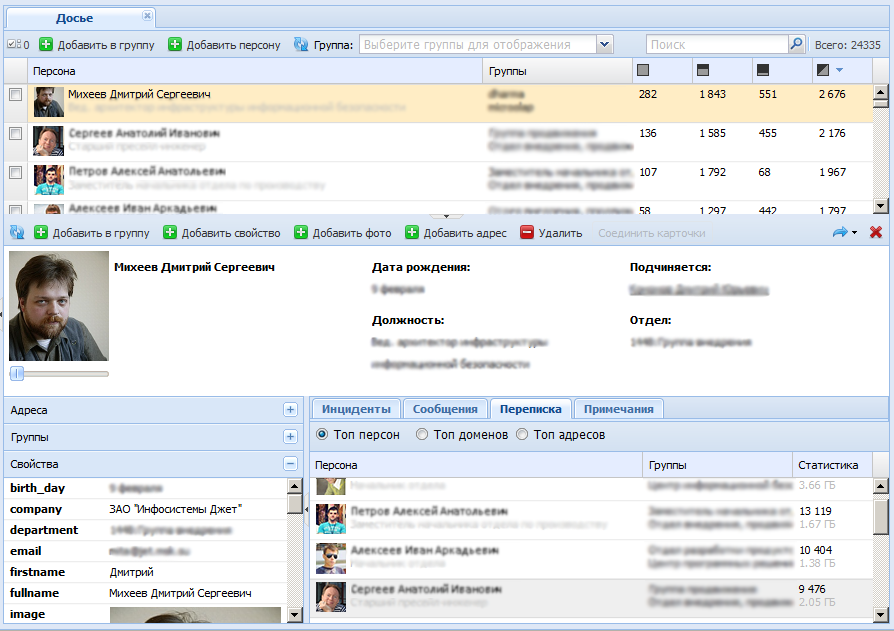The height and width of the screenshot is (631, 894).
Task: Switch to the Досье tab
Action: [x=75, y=18]
